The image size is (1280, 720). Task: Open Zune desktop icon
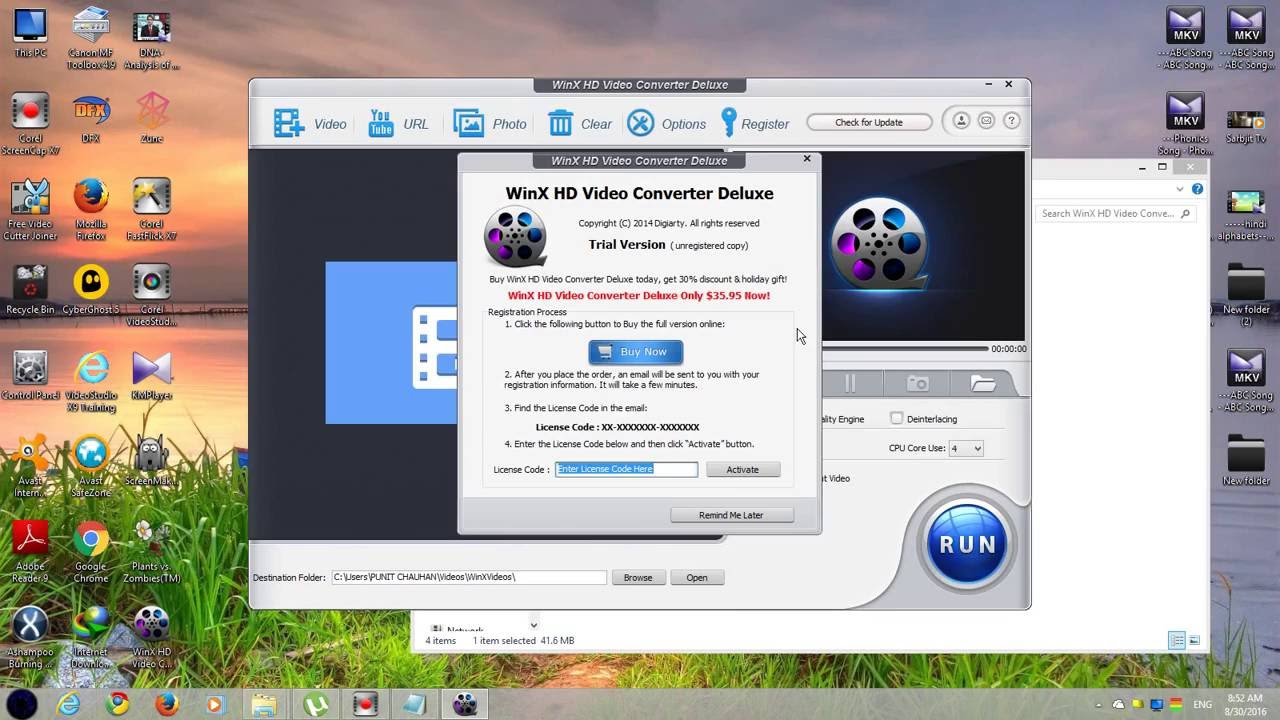(152, 119)
